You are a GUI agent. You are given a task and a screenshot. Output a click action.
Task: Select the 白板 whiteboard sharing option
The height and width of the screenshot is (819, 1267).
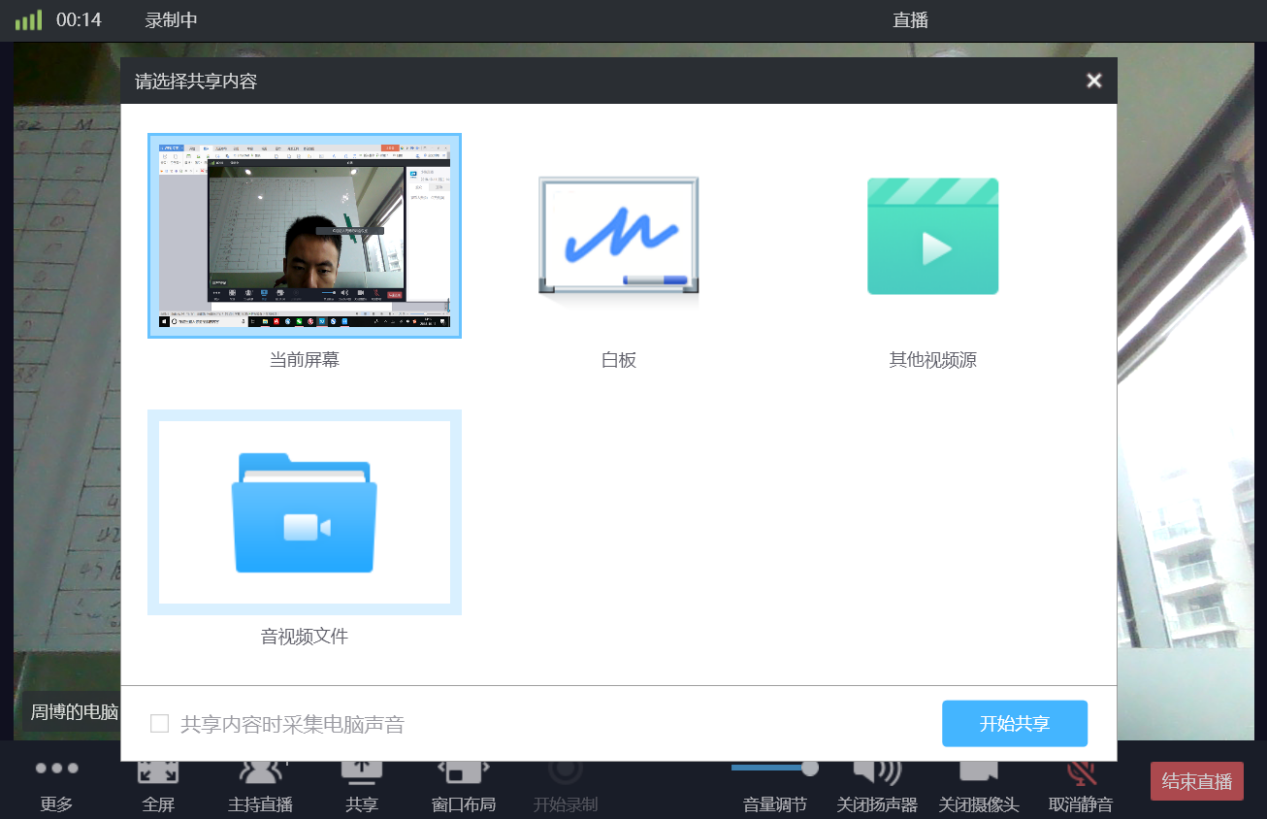(x=618, y=237)
